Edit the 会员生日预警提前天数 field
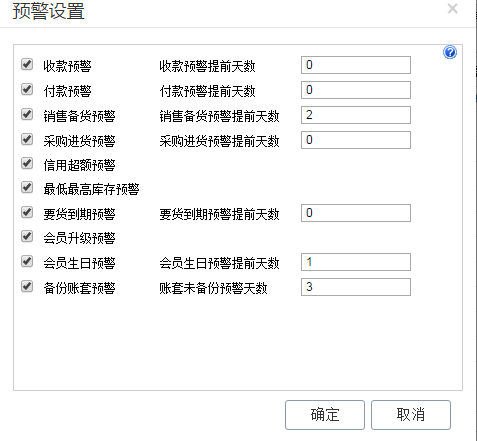This screenshot has height=441, width=477. click(356, 262)
